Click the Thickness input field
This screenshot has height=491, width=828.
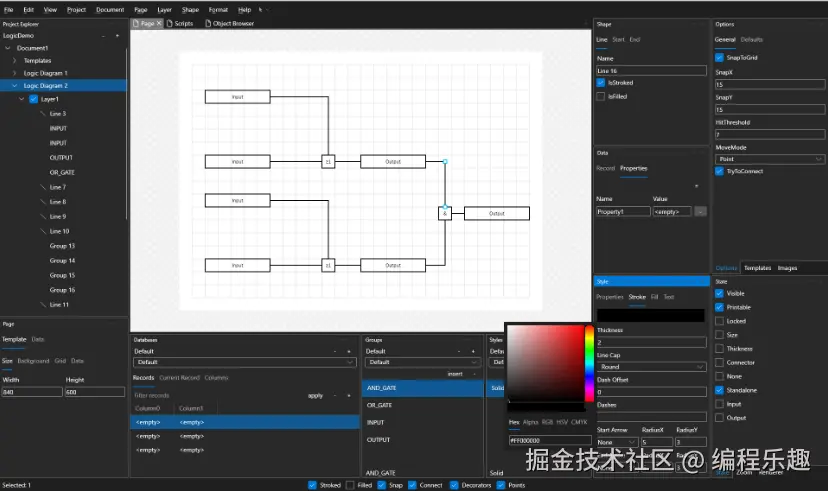[652, 343]
